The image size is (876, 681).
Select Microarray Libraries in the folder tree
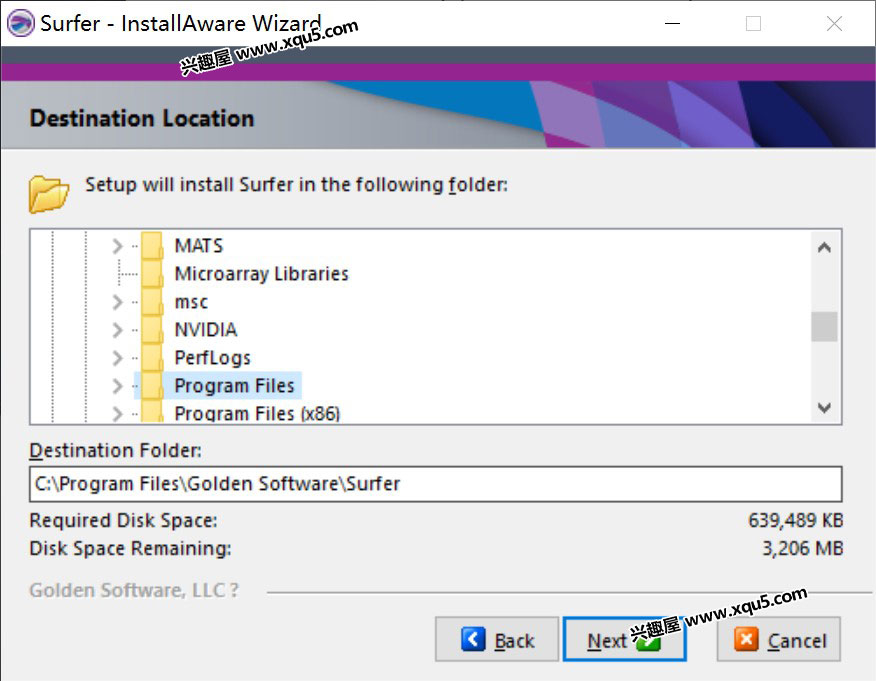pos(261,274)
